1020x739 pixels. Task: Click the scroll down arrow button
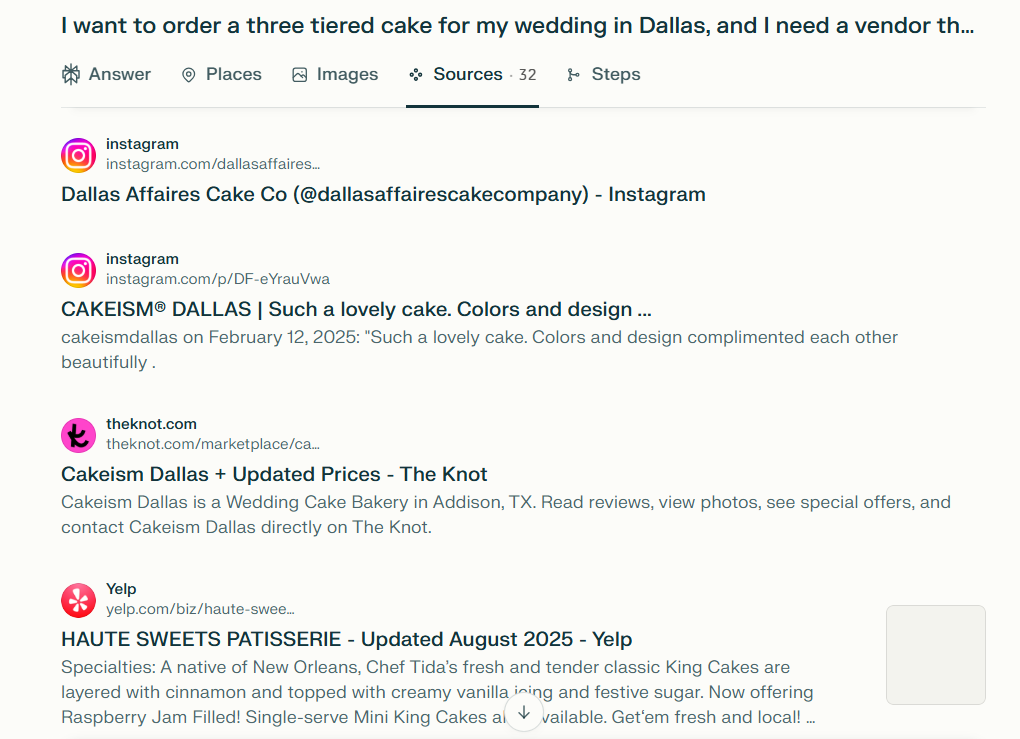coord(524,713)
